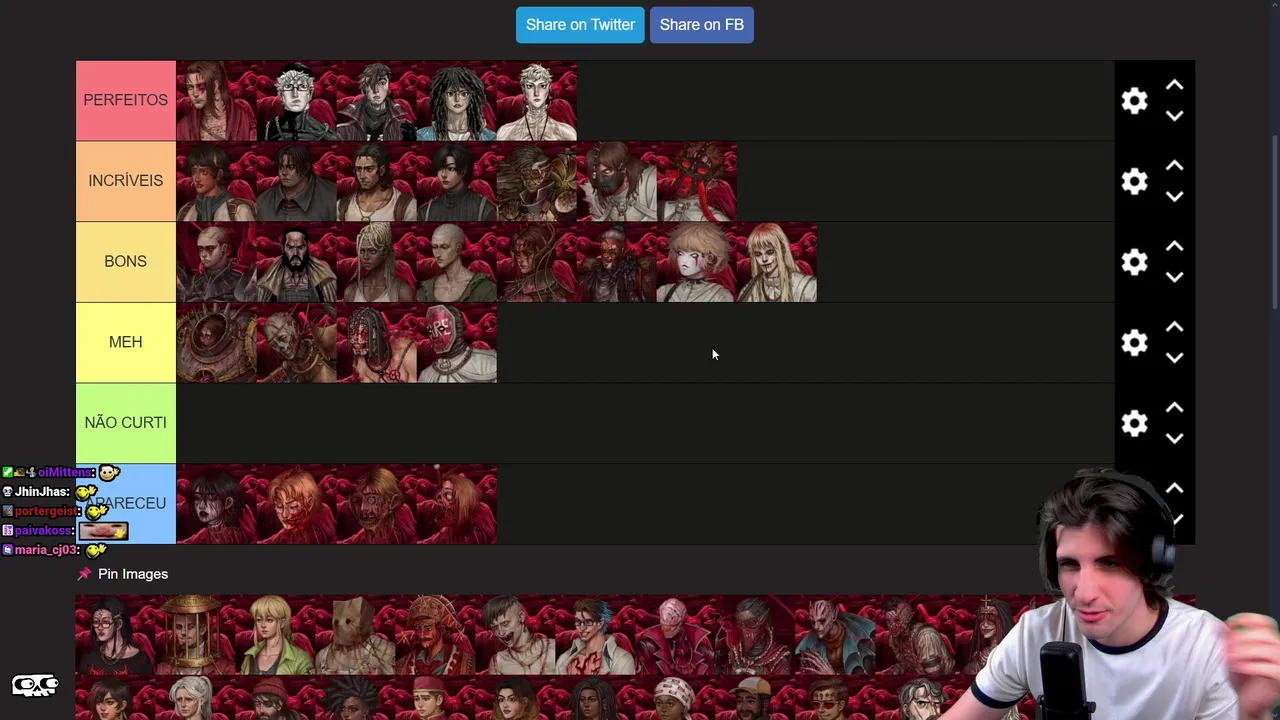Select dark-skinned blonde woman in BONS
The height and width of the screenshot is (720, 1280).
tap(376, 262)
